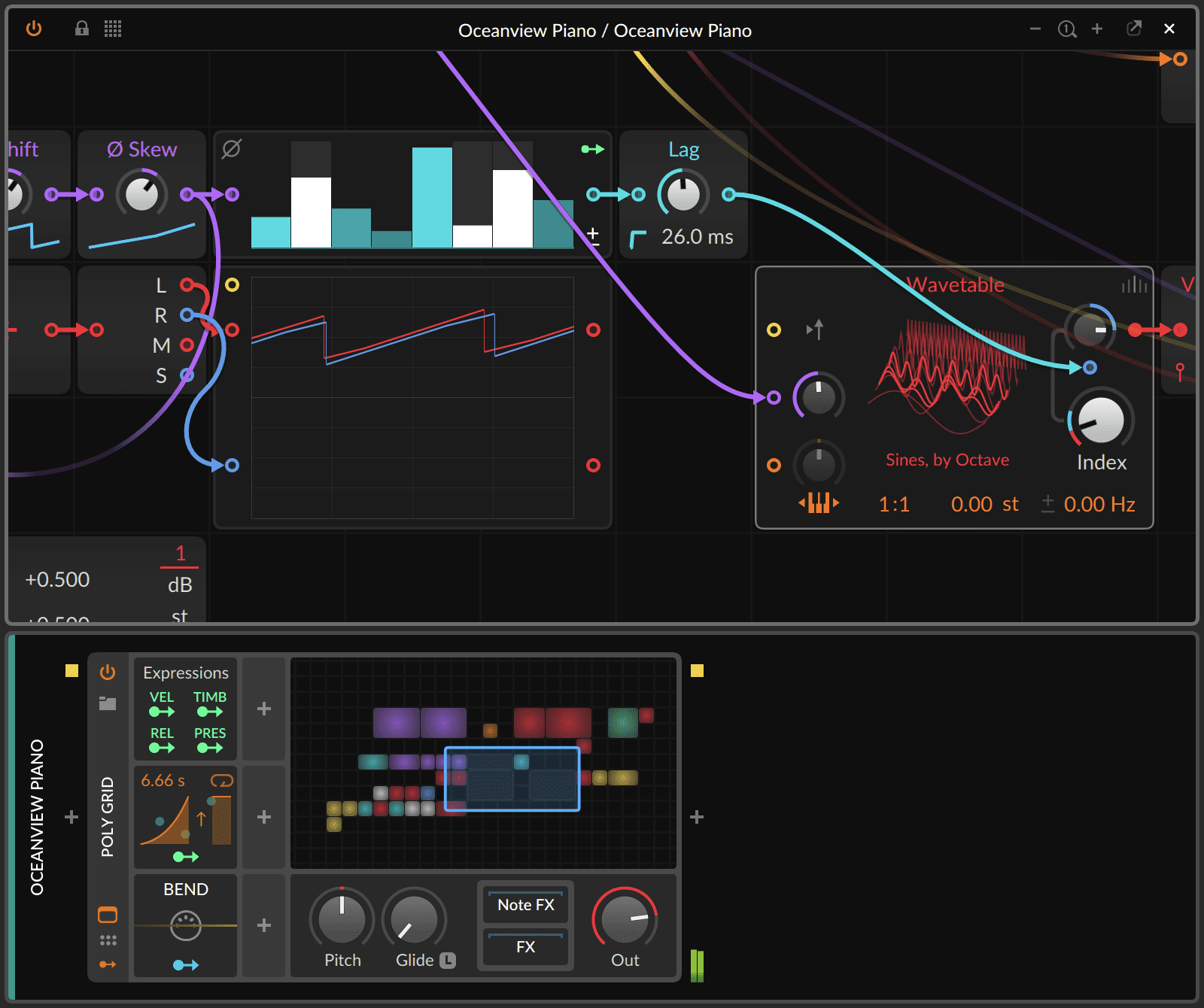The height and width of the screenshot is (1008, 1204).
Task: Toggle the orange power icon in the editor header
Action: (34, 29)
